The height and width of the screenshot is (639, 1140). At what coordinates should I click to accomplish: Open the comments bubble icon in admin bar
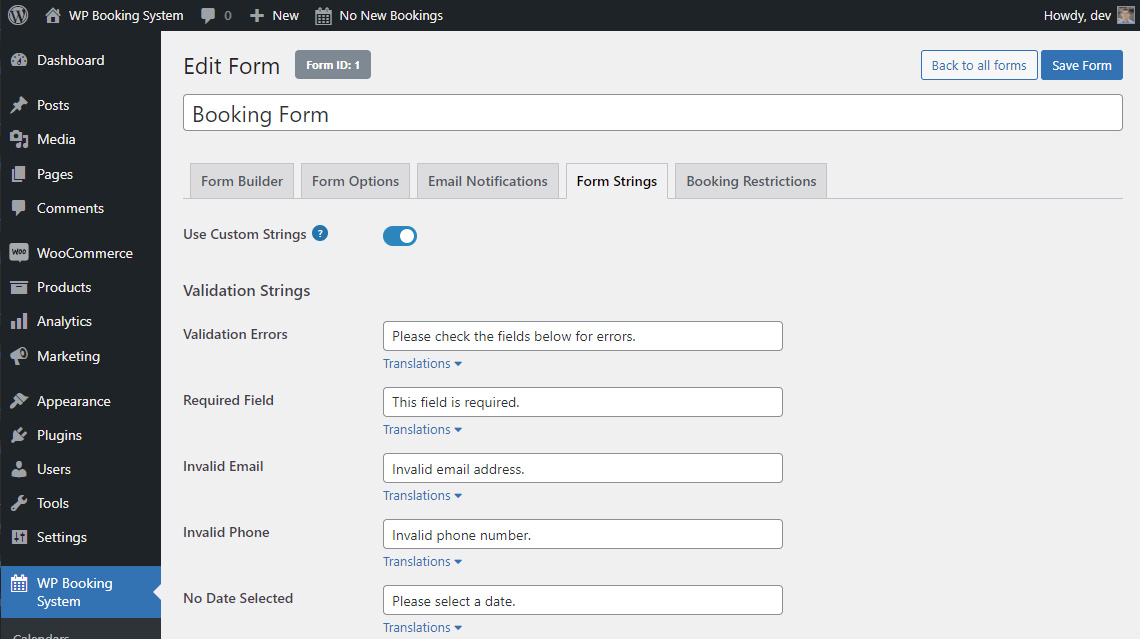(x=208, y=15)
